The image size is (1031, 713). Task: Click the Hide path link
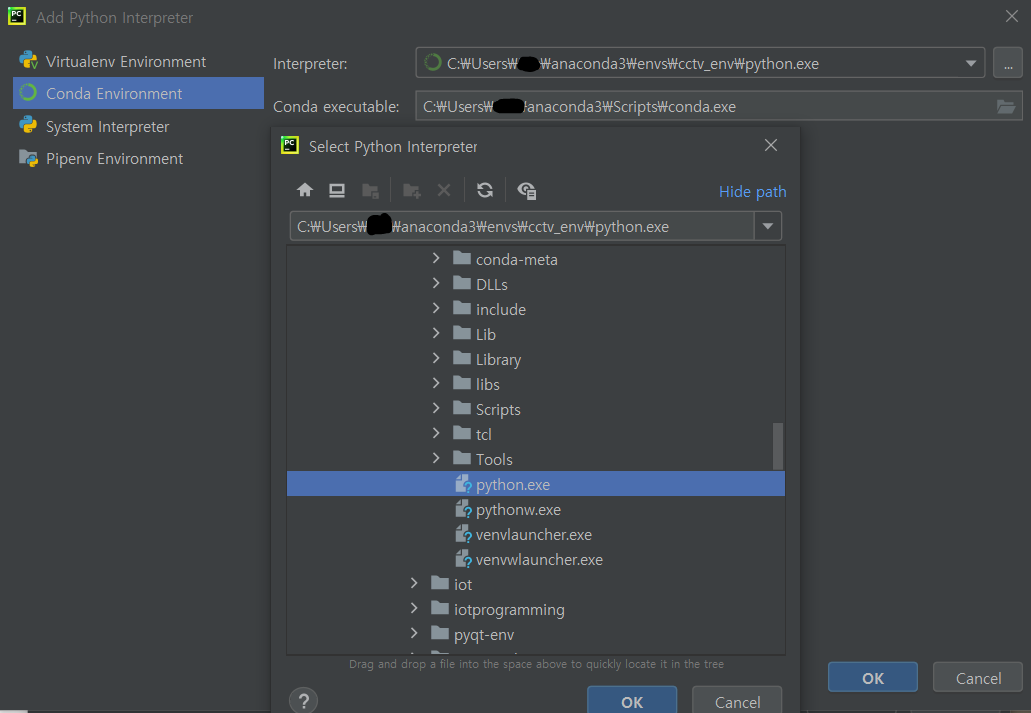tap(752, 191)
